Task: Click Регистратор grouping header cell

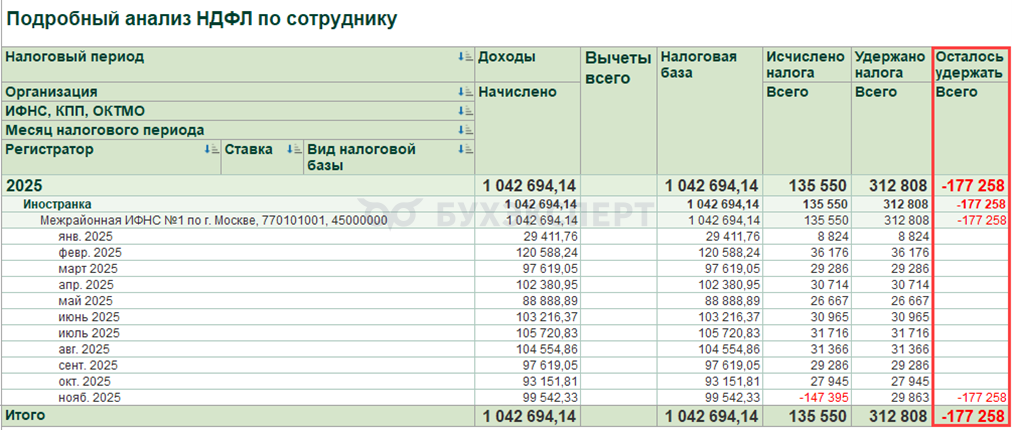Action: point(112,157)
